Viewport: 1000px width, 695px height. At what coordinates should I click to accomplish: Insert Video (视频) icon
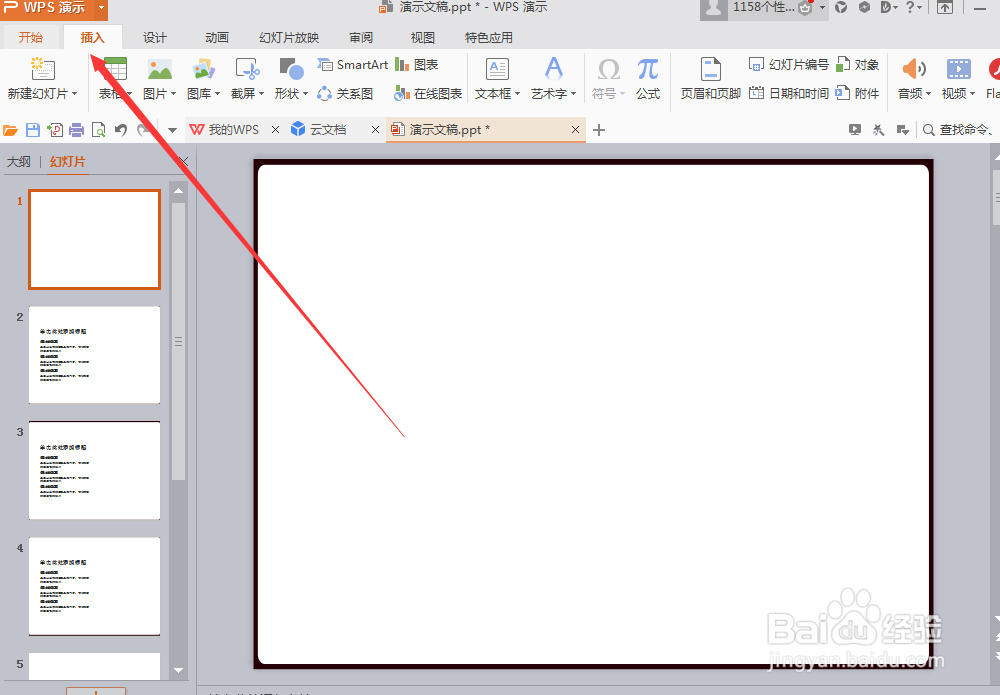[x=959, y=69]
